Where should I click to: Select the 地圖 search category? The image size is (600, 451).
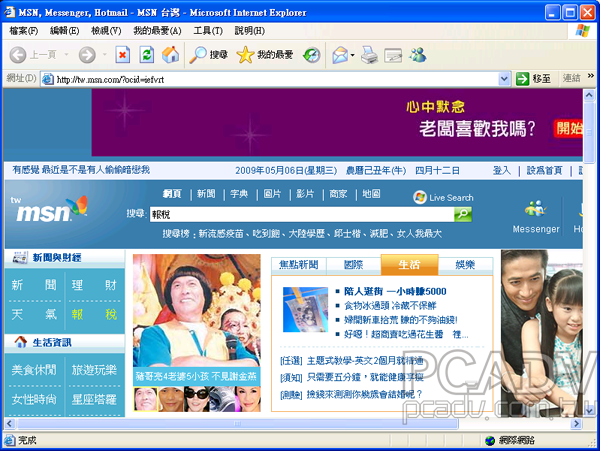pyautogui.click(x=371, y=194)
